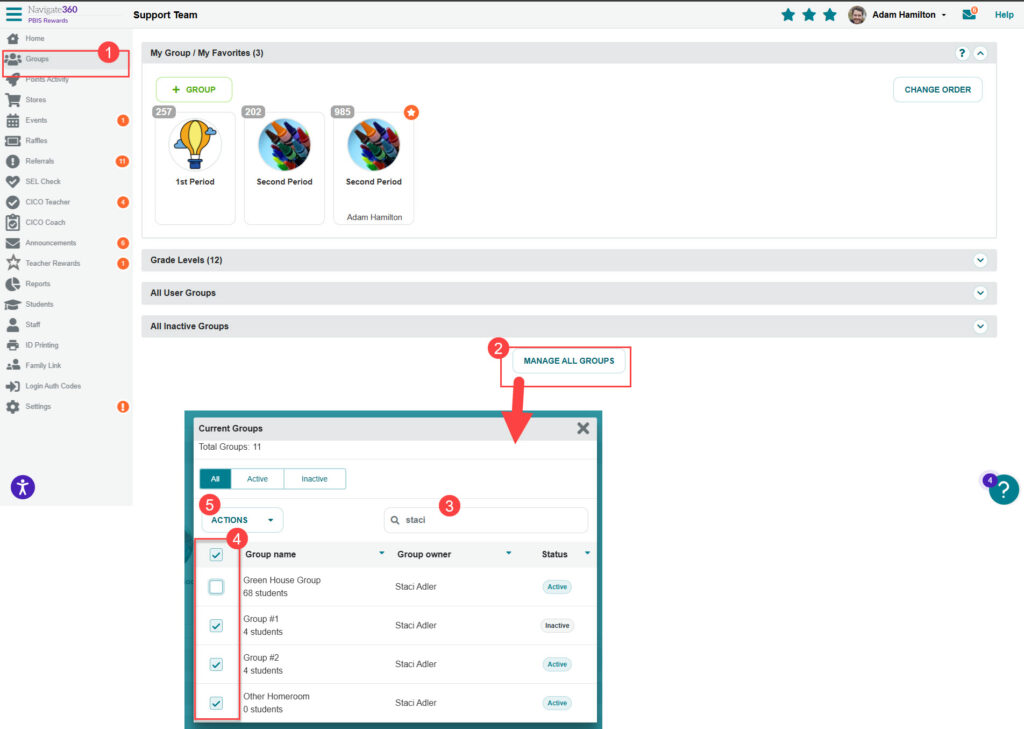Expand the All Inactive Groups section

click(980, 326)
